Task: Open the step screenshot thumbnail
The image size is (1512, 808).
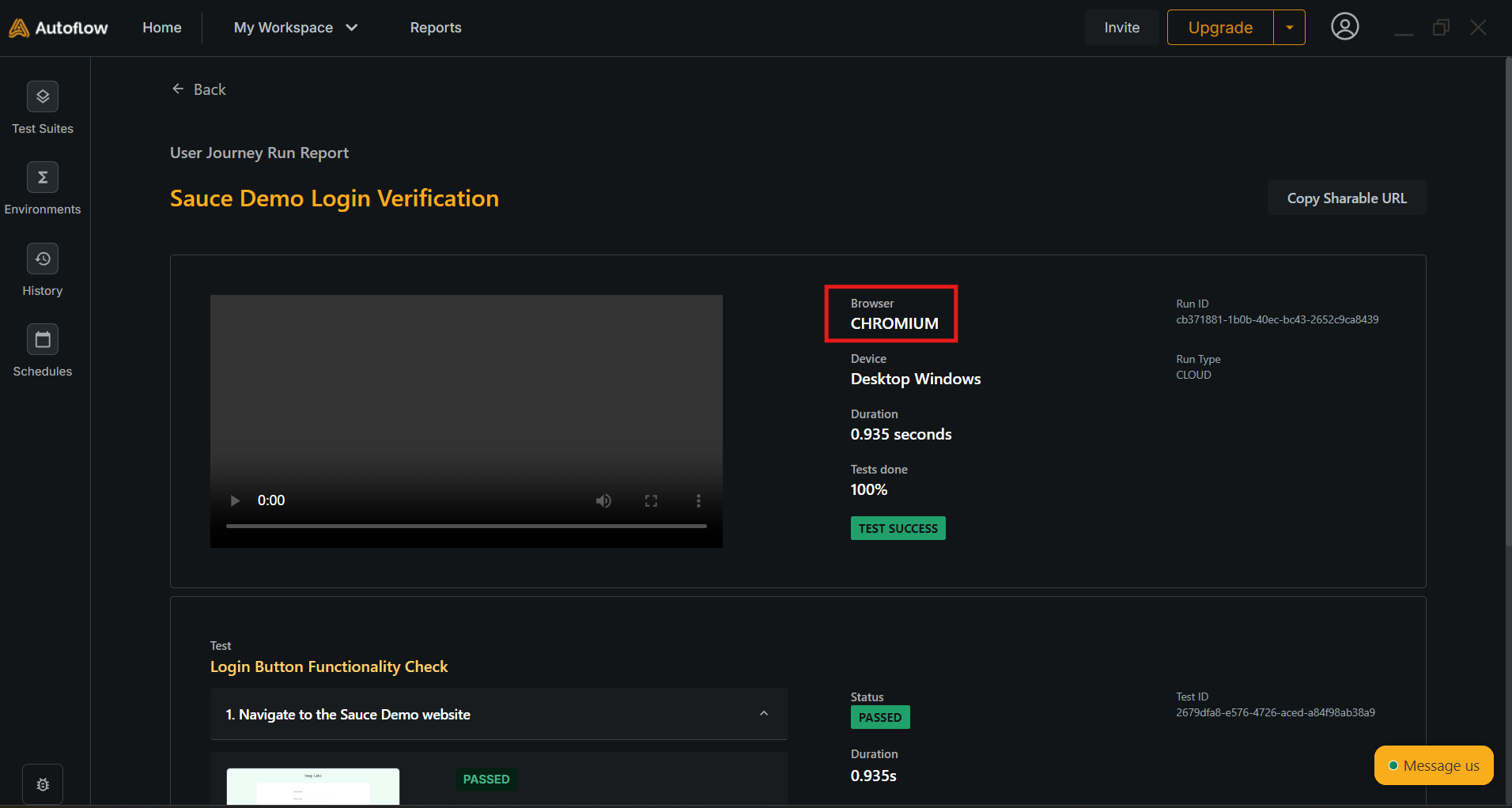Action: point(313,786)
